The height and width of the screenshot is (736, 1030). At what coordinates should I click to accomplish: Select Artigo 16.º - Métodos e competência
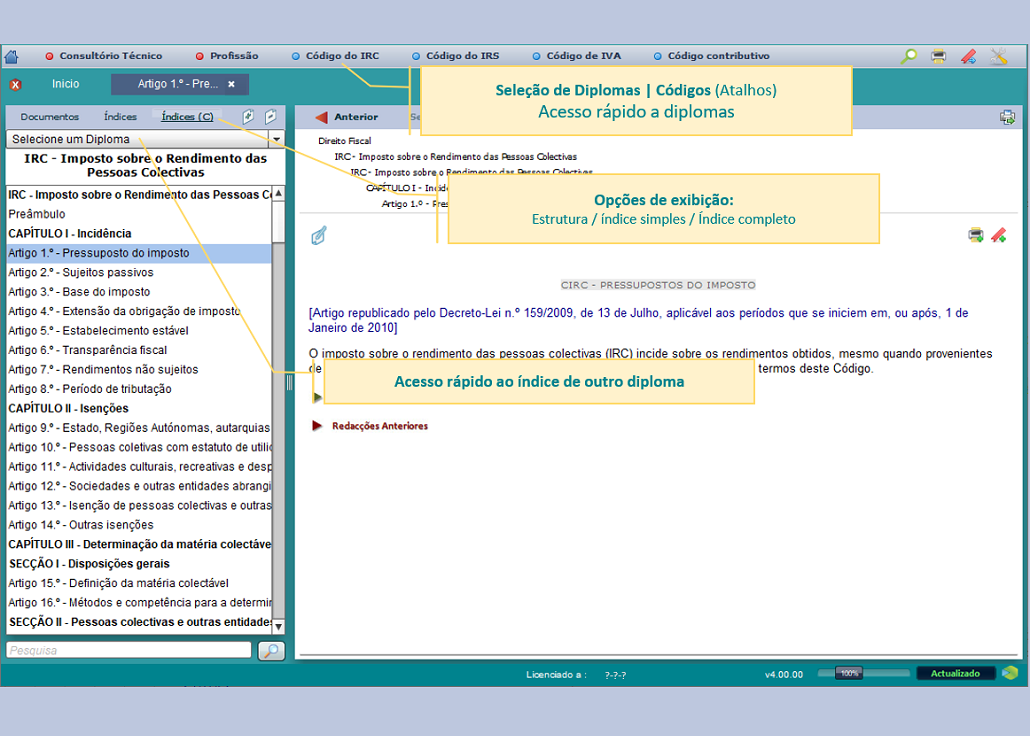click(x=139, y=603)
